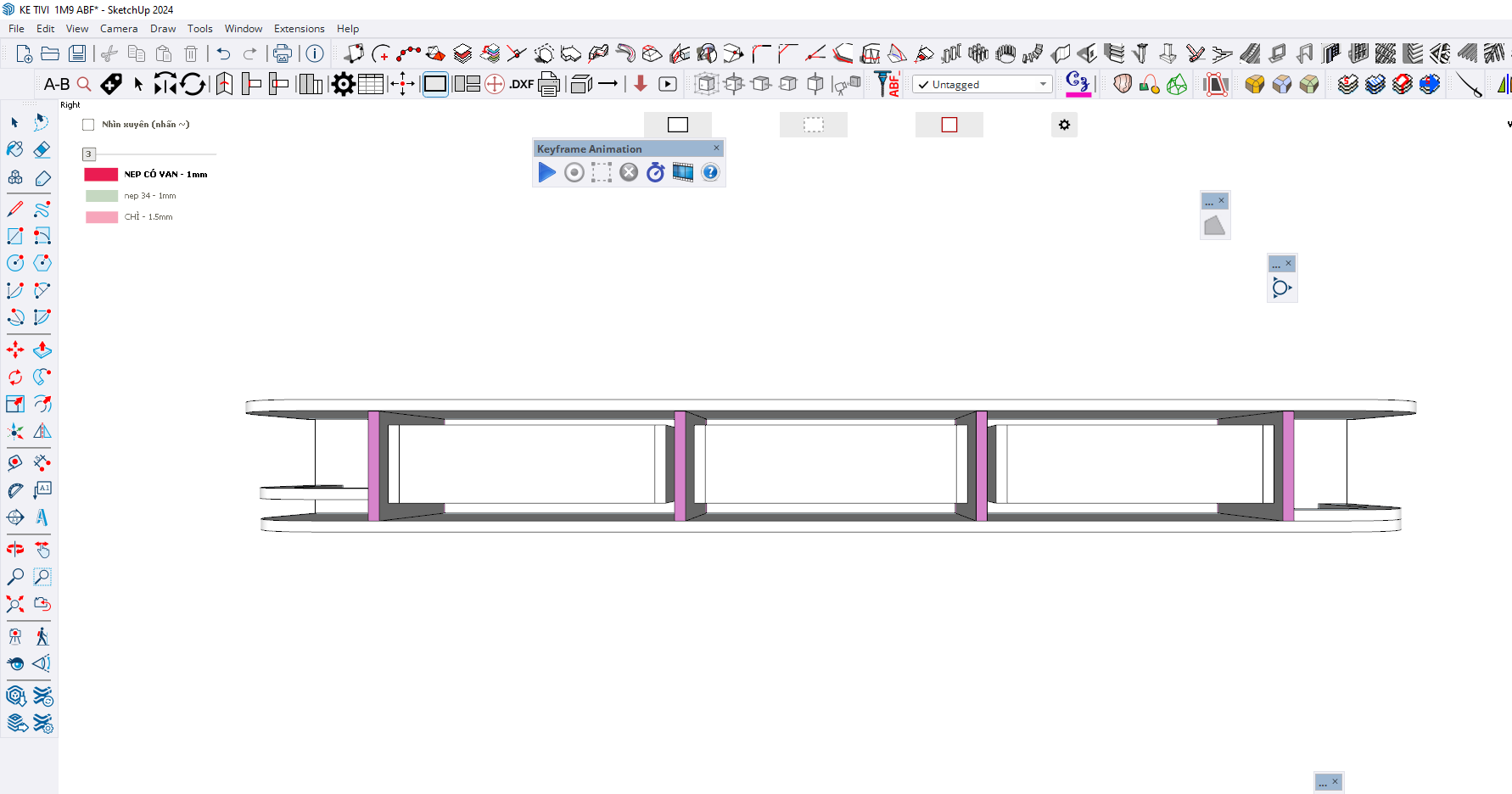Click the Zoom Extents icon
Viewport: 1512px width, 794px height.
click(x=15, y=604)
